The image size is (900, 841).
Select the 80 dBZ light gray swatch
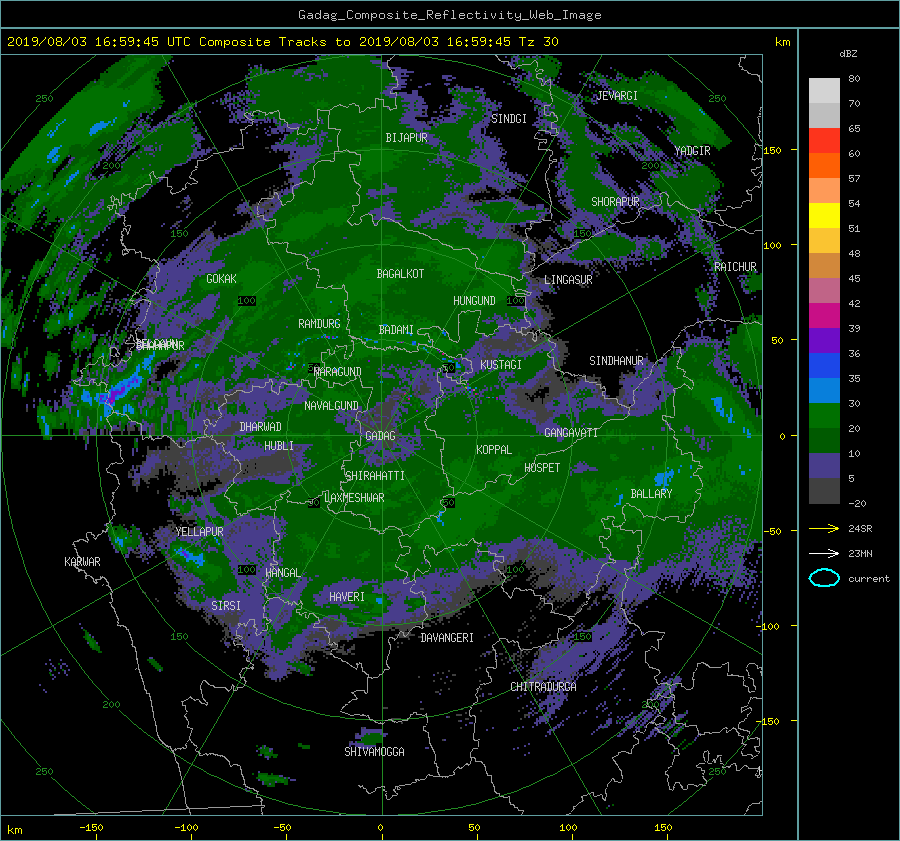tap(824, 90)
